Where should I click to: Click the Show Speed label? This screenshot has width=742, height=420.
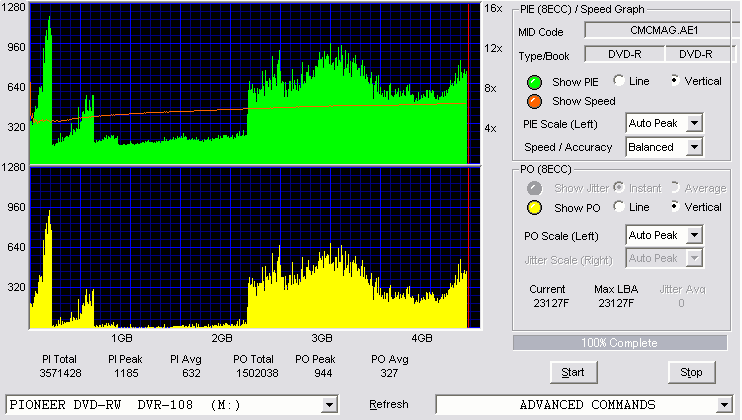(583, 101)
